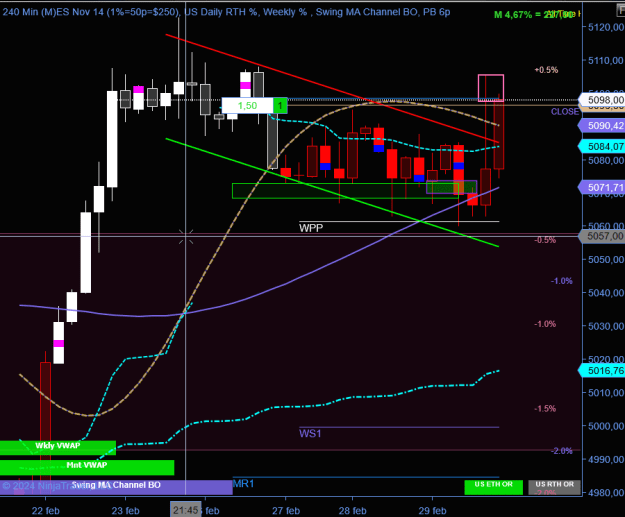
Task: Click the -0.5% level label
Action: tap(545, 240)
